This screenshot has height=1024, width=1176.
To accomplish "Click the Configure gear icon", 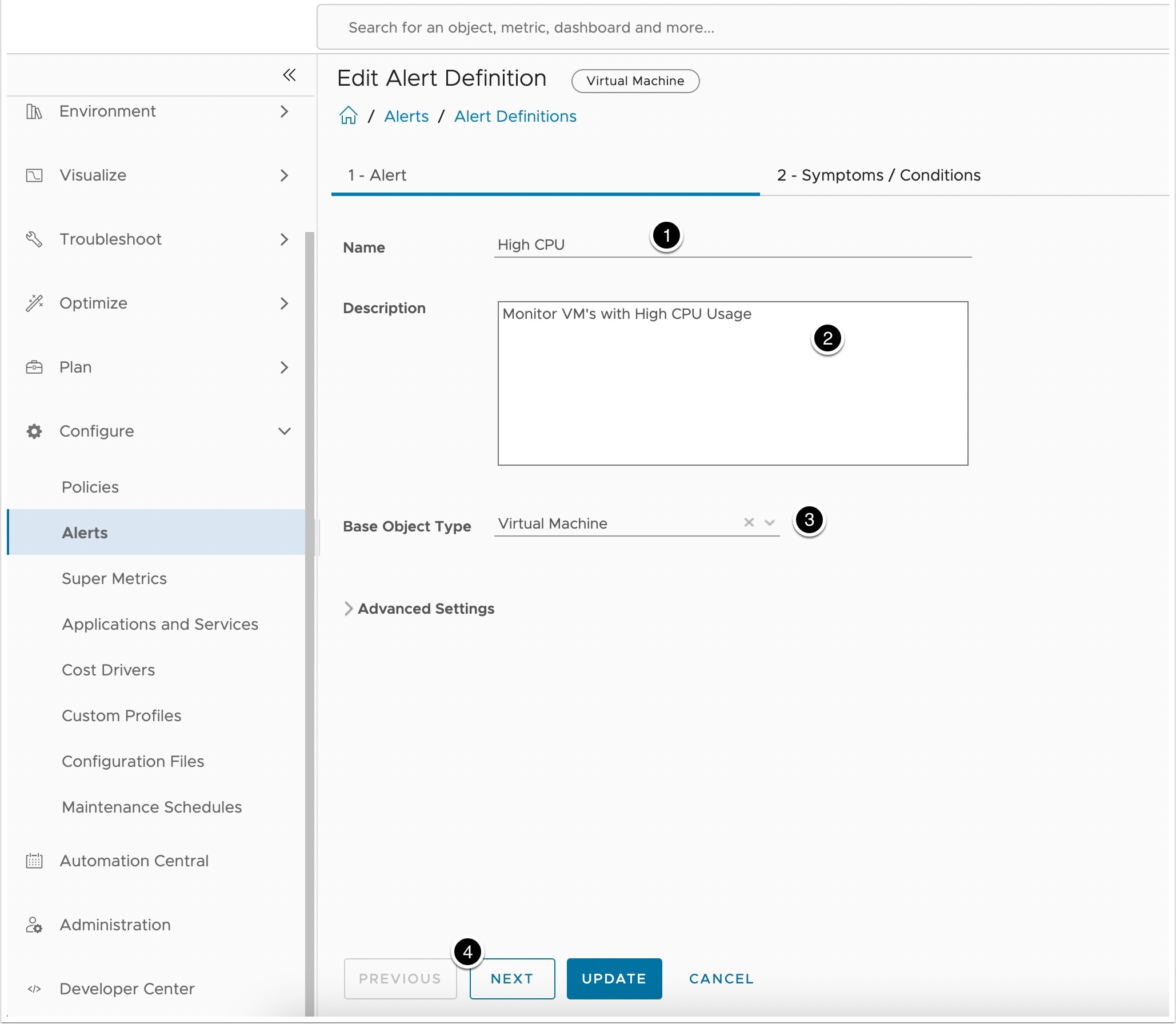I will [34, 431].
